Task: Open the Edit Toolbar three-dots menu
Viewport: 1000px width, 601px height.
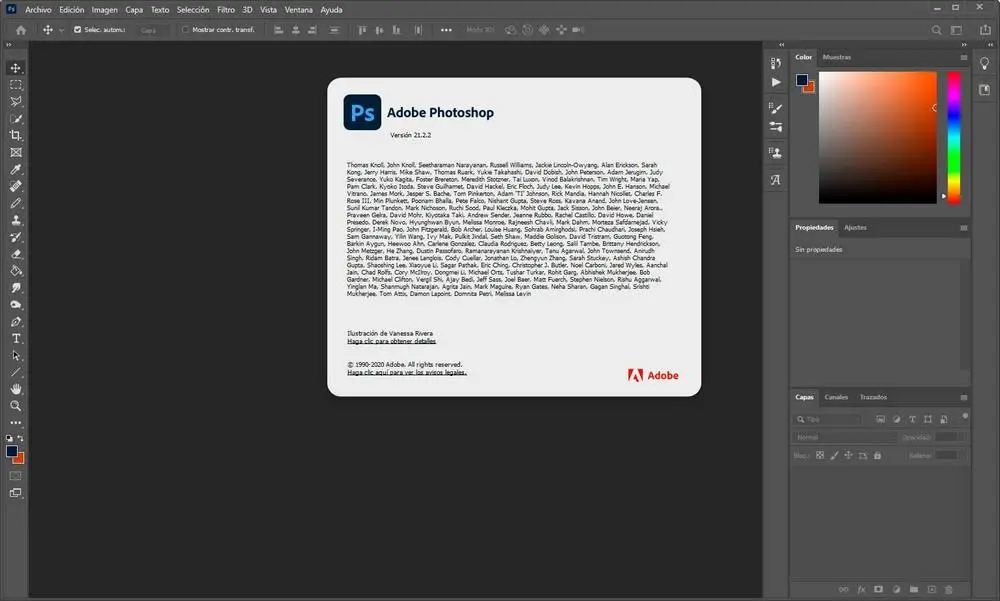Action: click(x=16, y=422)
